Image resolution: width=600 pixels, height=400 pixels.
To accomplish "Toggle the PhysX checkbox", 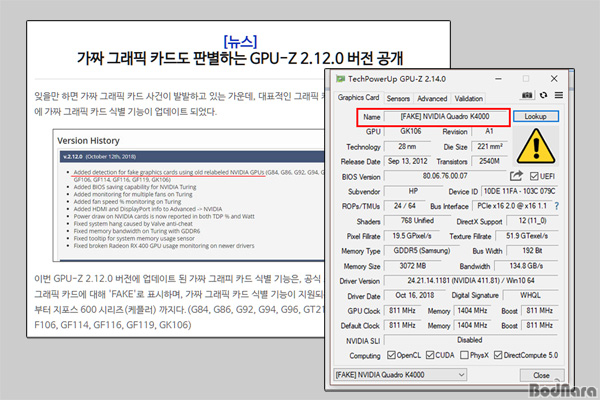I will coord(464,355).
